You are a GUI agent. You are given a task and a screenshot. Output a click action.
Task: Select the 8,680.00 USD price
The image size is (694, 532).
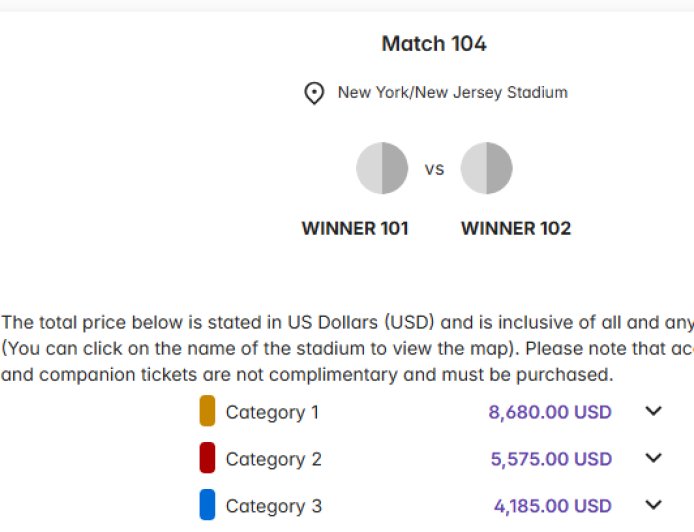click(550, 412)
